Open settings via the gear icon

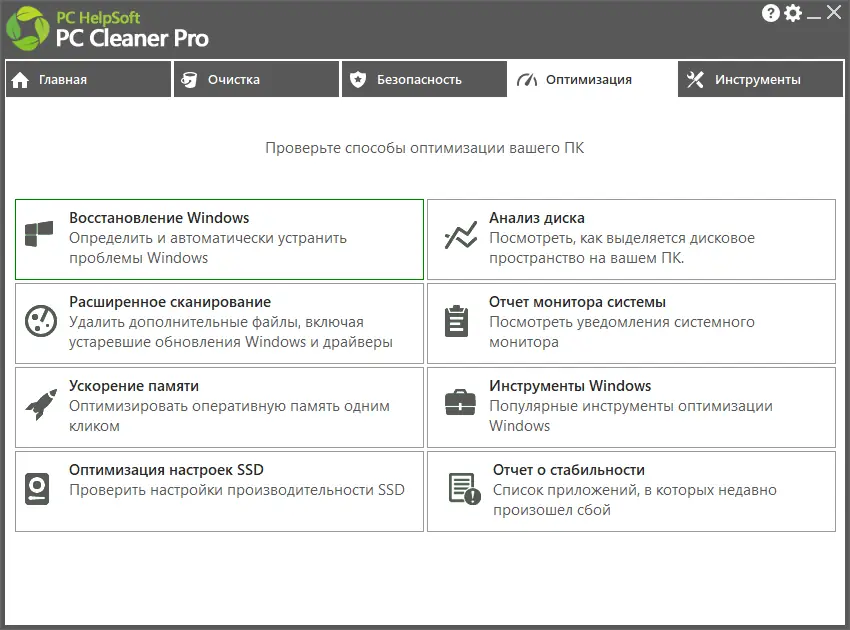(x=793, y=13)
